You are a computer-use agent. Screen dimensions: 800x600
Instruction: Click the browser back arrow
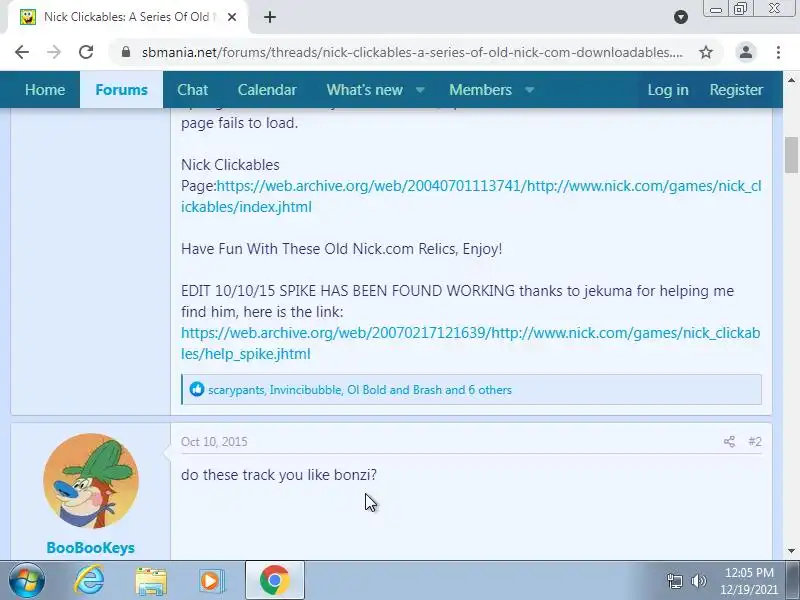pos(22,52)
